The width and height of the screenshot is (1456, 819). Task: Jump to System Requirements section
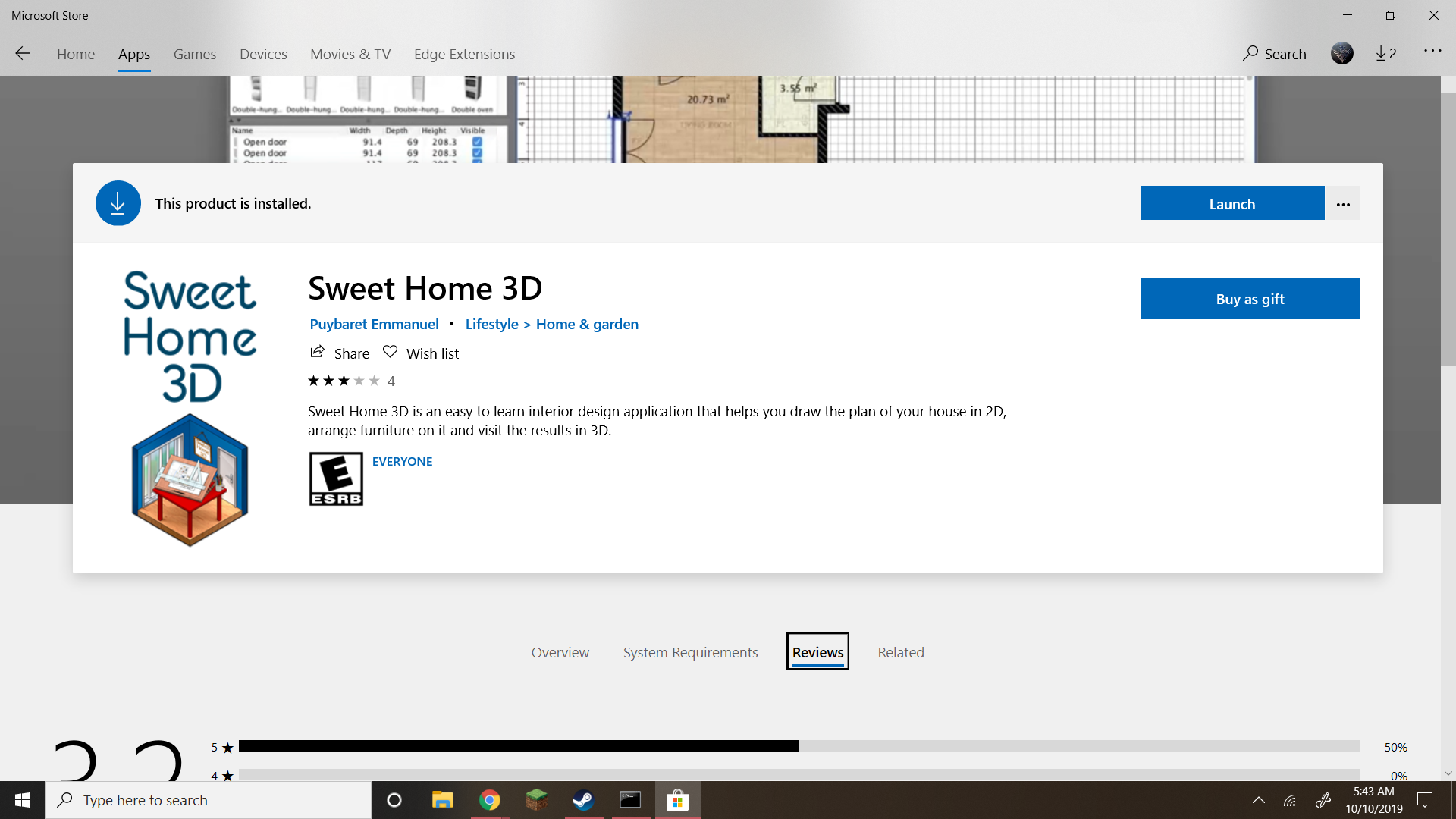coord(690,652)
